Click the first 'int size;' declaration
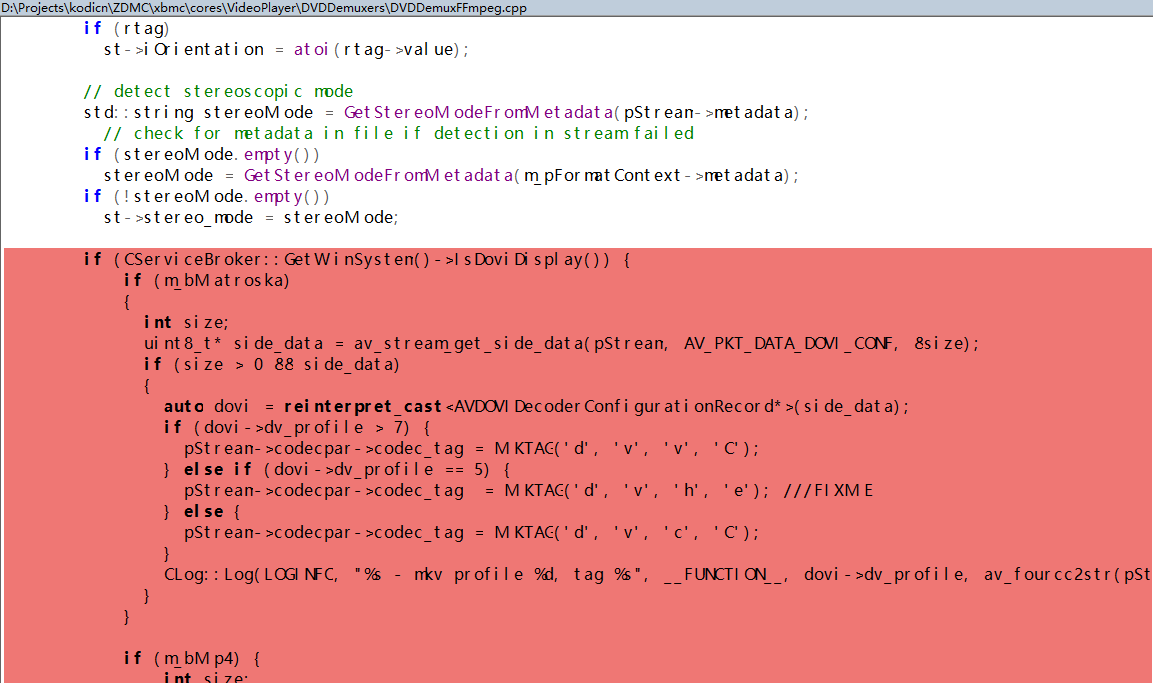The image size is (1153, 683). (186, 322)
